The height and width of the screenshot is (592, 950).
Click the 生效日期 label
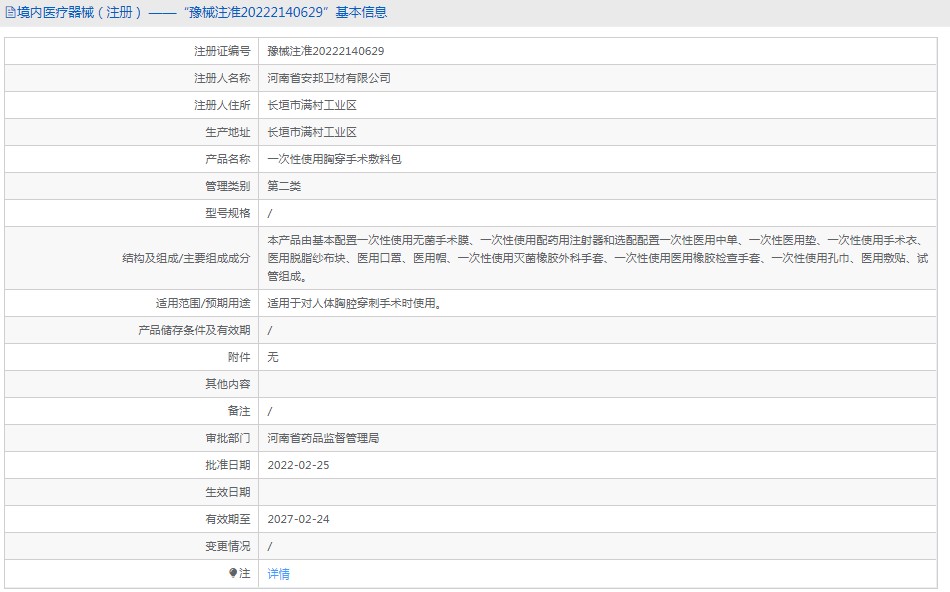(x=227, y=492)
